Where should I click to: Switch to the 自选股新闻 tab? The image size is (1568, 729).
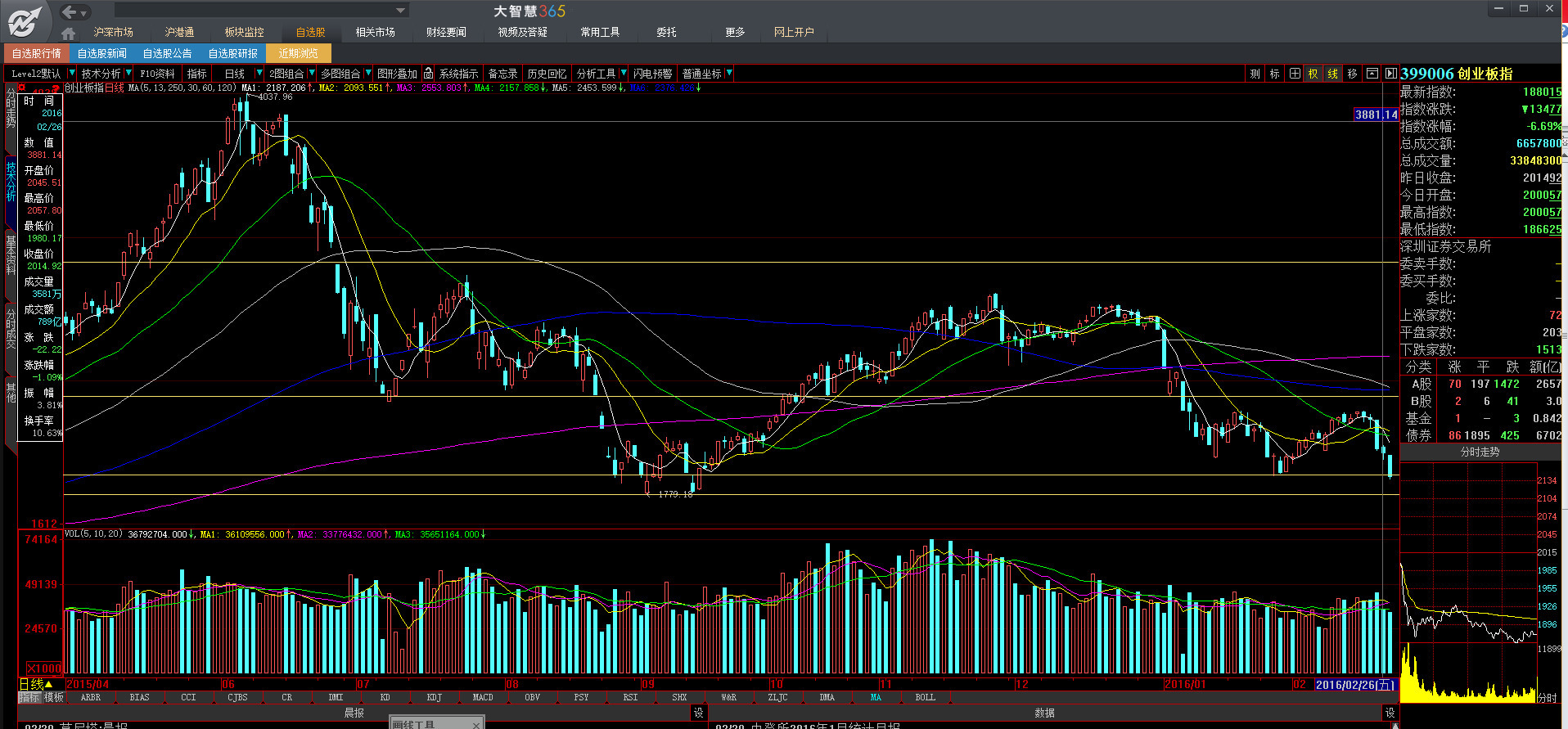point(102,53)
